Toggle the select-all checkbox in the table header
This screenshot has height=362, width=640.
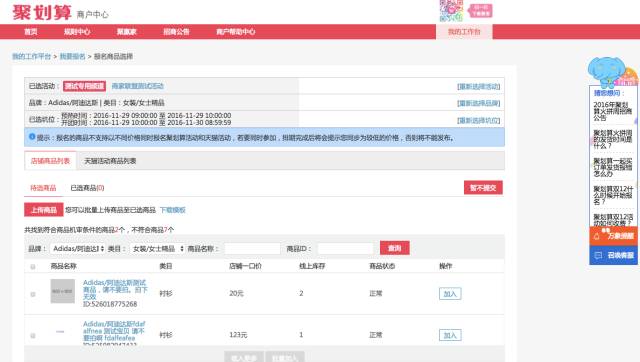pyautogui.click(x=33, y=267)
